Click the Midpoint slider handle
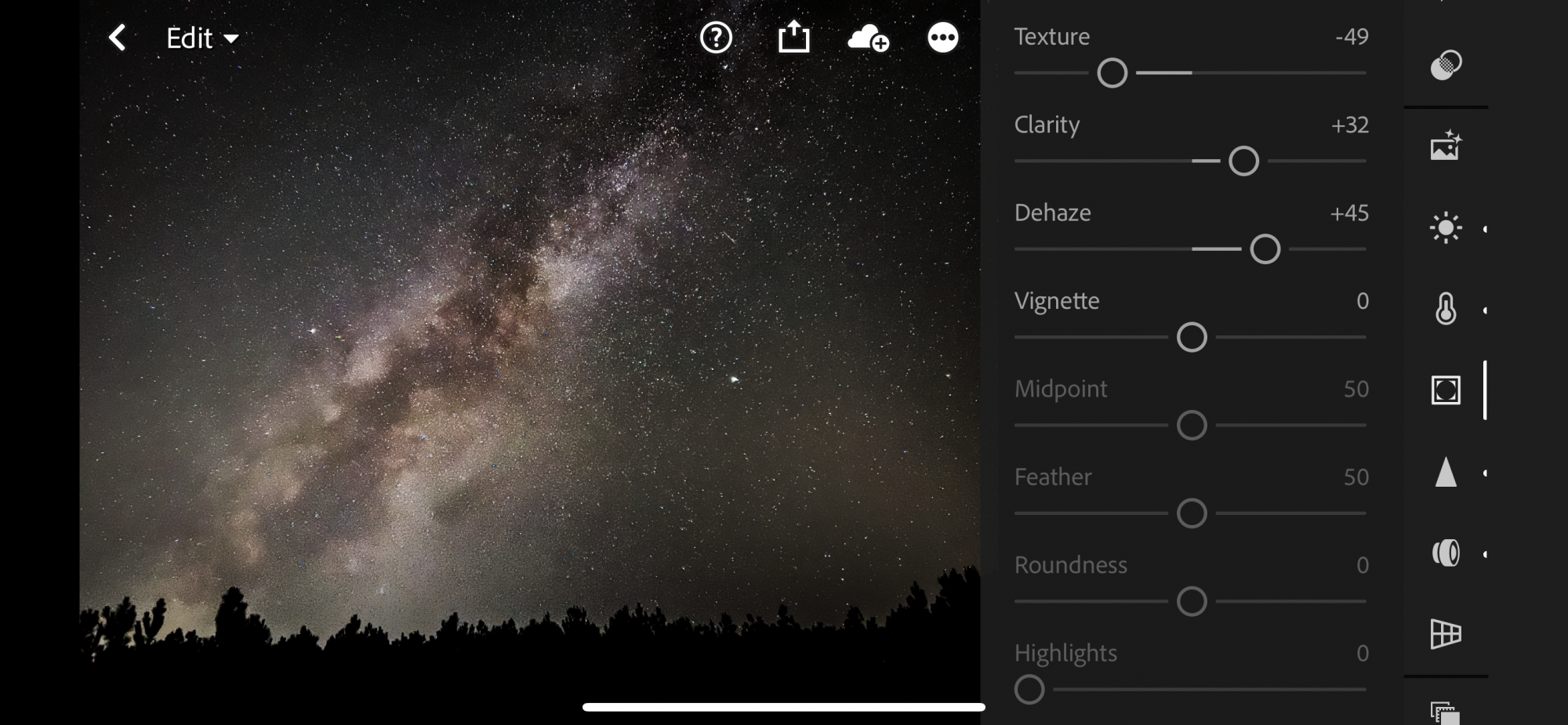This screenshot has width=1568, height=725. pyautogui.click(x=1192, y=426)
